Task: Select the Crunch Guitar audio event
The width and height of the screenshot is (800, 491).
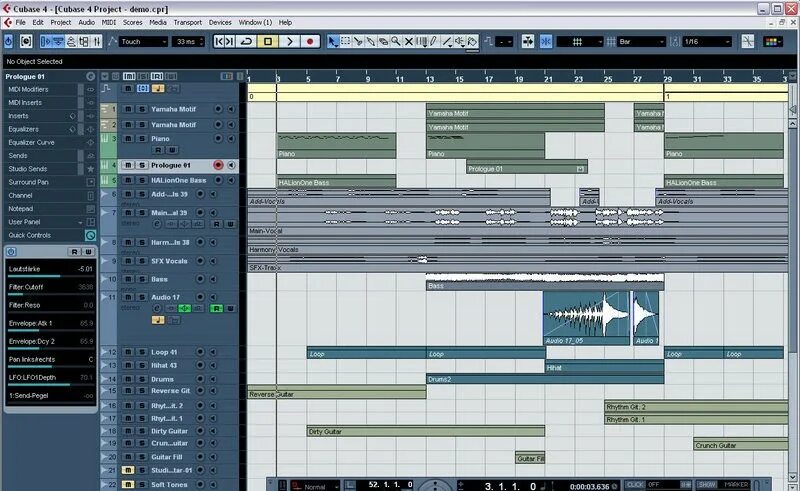Action: [740, 445]
